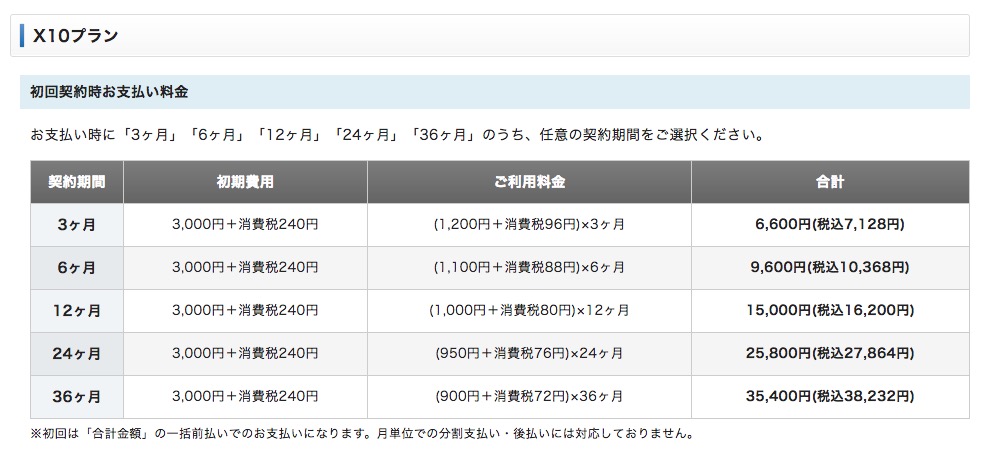This screenshot has width=986, height=452.
Task: Click the 9,600円(税込10,368円) total cell
Action: point(829,268)
